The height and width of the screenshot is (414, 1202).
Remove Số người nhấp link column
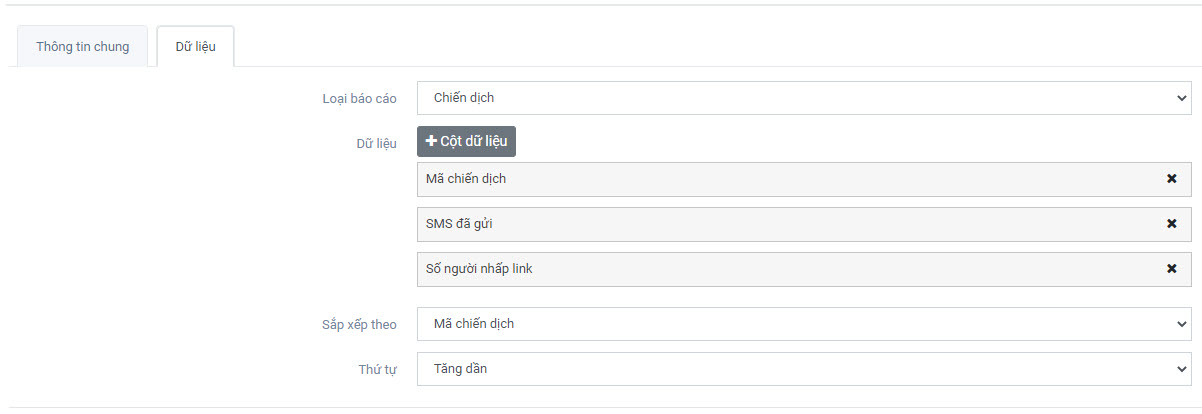coord(1171,269)
